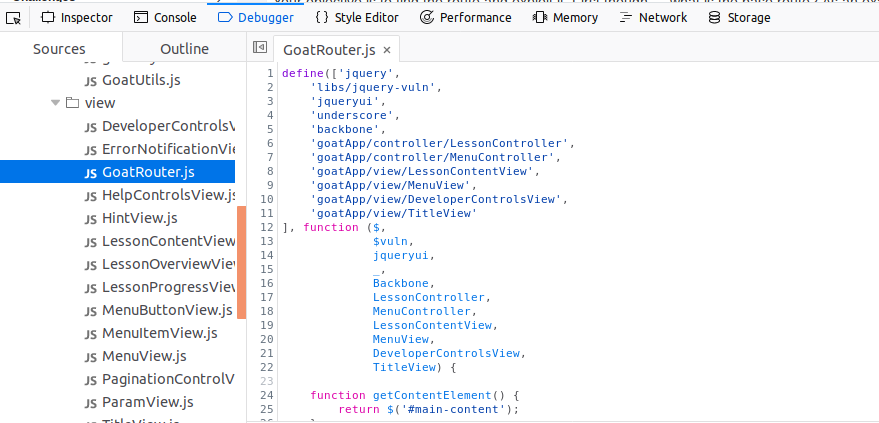Click the view folder icon
This screenshot has width=879, height=423.
[72, 103]
